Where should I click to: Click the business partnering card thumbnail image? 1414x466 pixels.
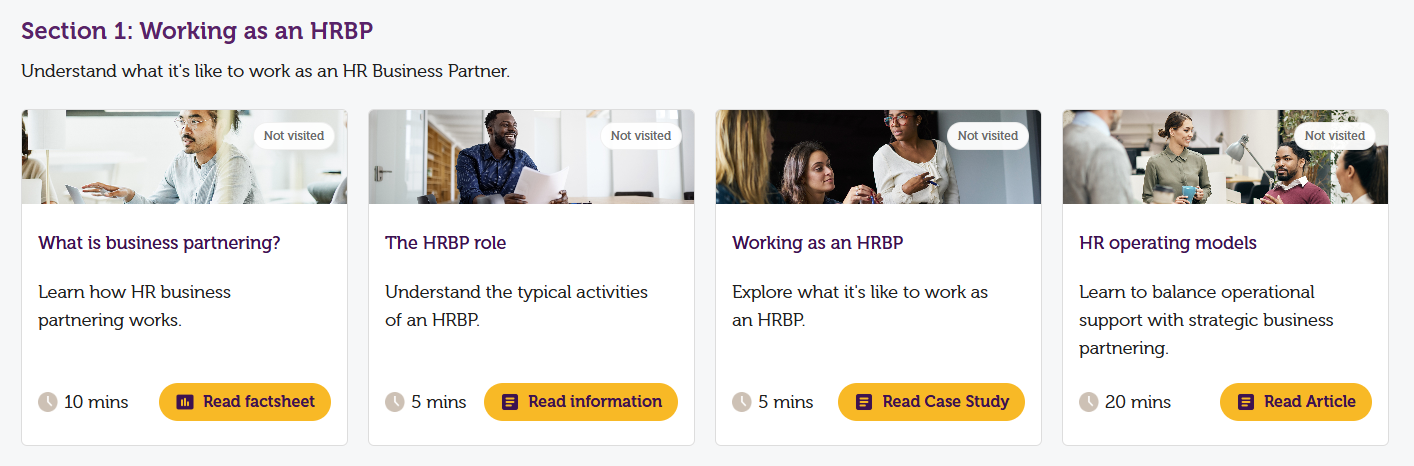click(184, 157)
